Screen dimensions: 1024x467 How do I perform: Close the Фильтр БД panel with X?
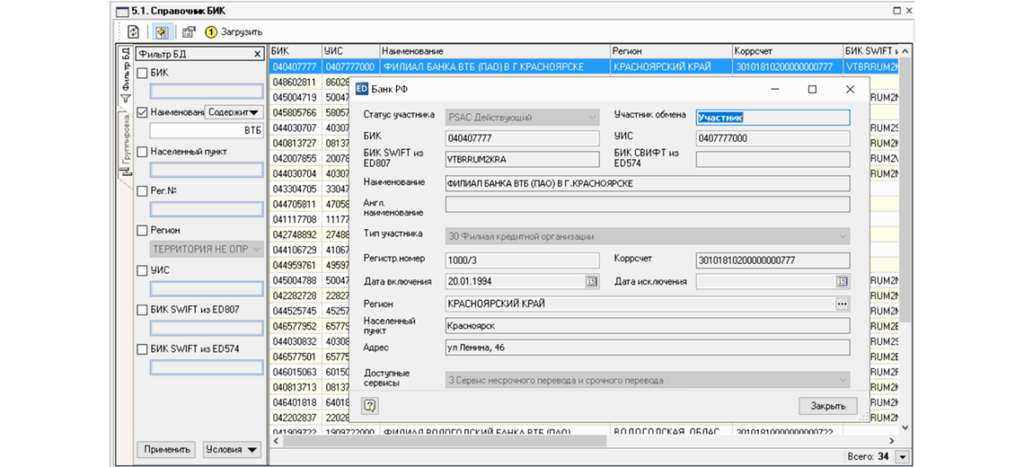(257, 54)
